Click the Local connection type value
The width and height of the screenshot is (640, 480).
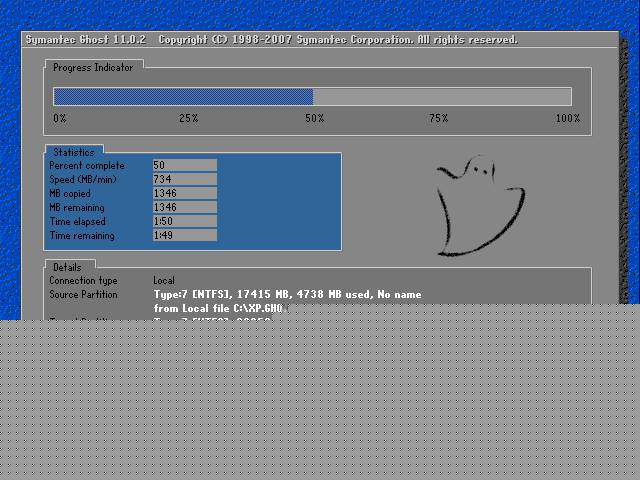click(164, 280)
